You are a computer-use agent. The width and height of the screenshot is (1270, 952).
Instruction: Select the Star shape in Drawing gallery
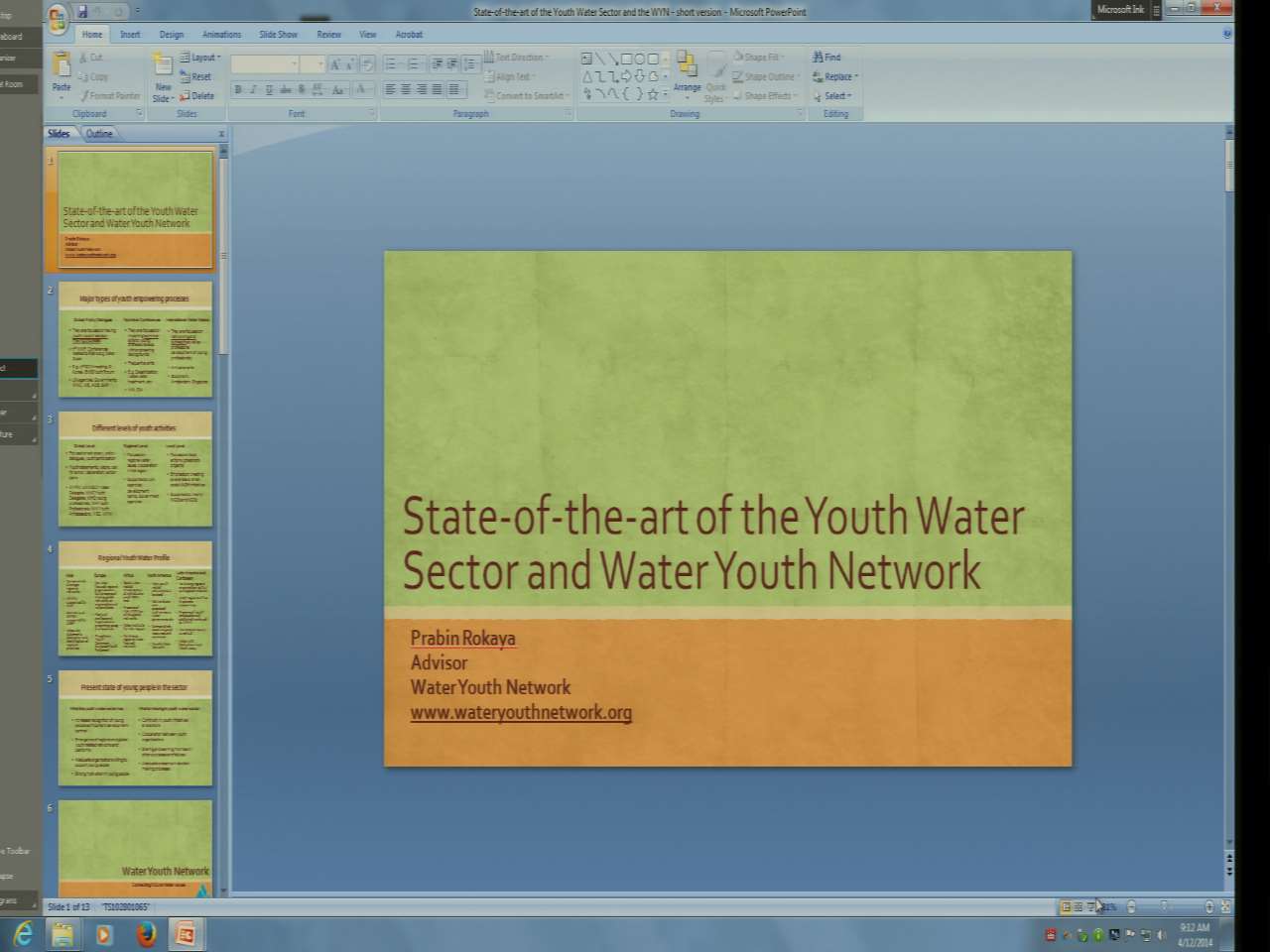652,94
